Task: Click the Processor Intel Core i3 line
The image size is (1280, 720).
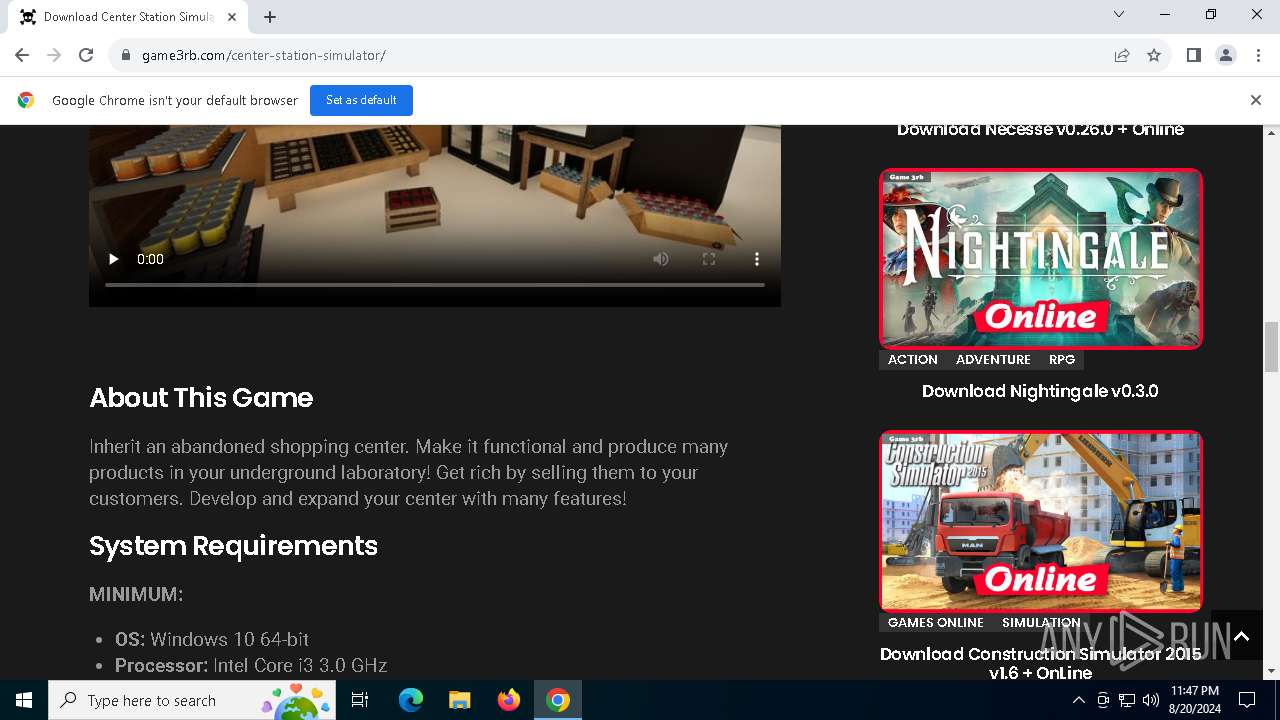Action: pos(251,665)
